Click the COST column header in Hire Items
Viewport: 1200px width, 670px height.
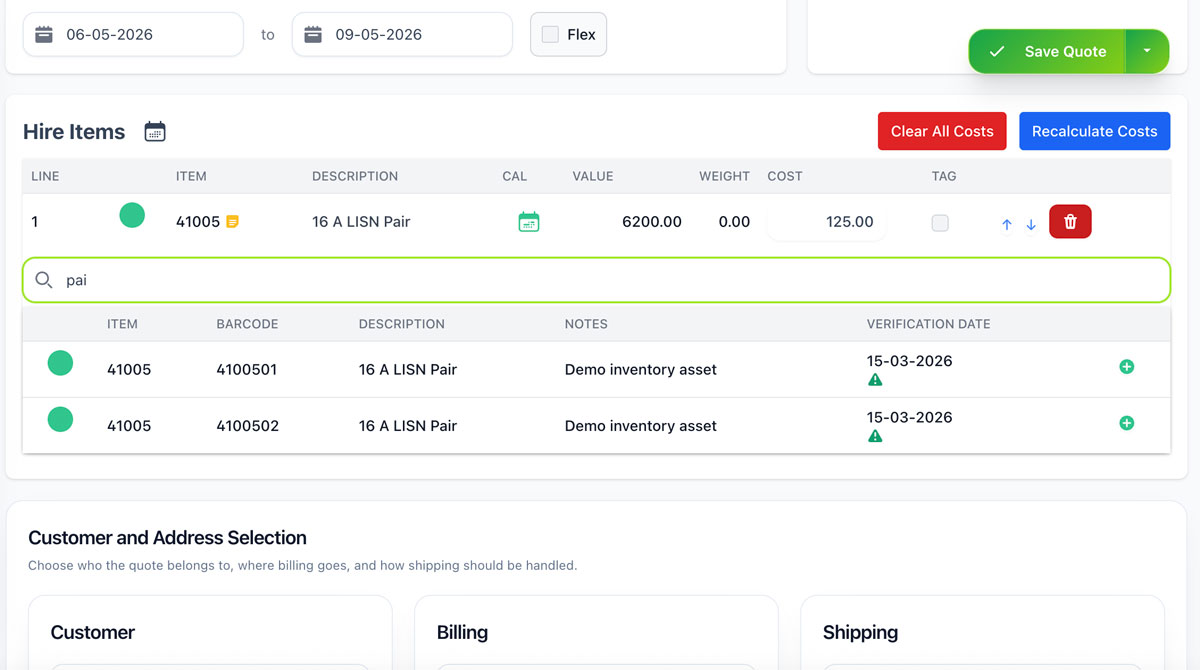pos(785,176)
